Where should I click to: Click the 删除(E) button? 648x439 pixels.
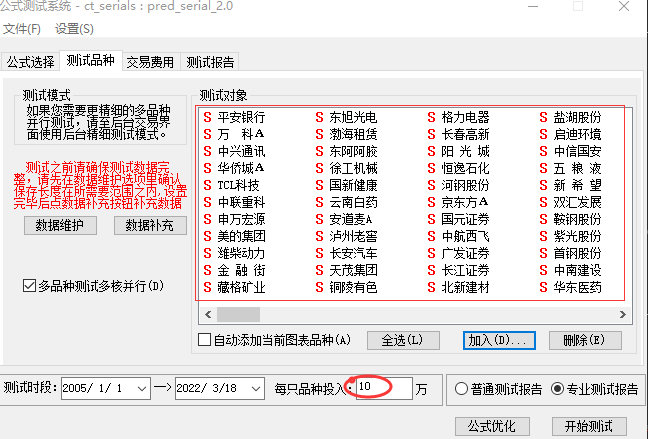tap(585, 340)
